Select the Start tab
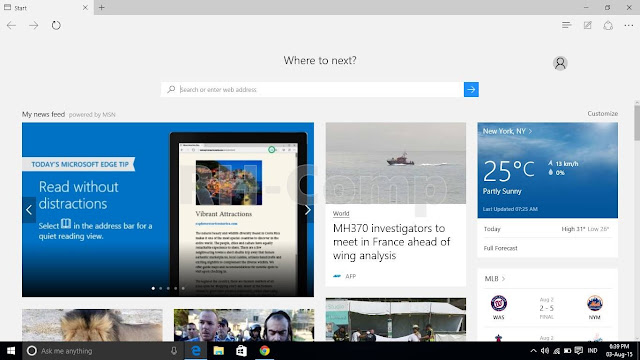 tap(47, 7)
